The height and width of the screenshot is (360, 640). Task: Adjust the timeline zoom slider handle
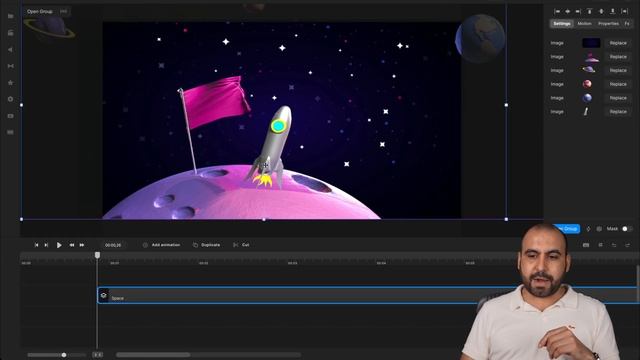point(64,355)
